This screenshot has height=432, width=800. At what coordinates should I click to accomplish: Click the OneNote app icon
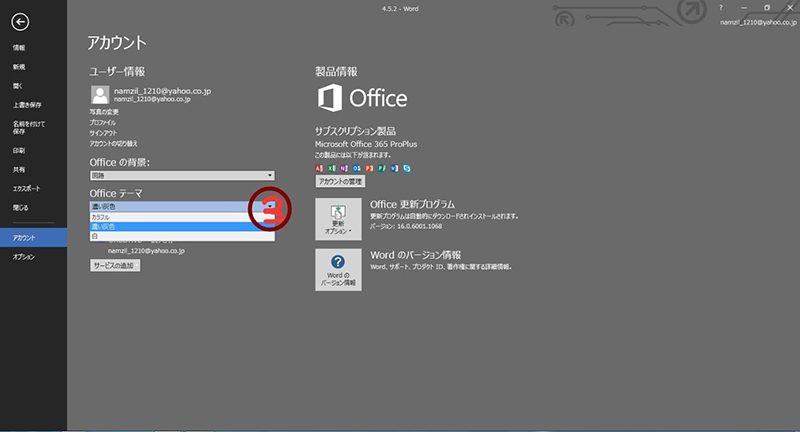point(344,168)
